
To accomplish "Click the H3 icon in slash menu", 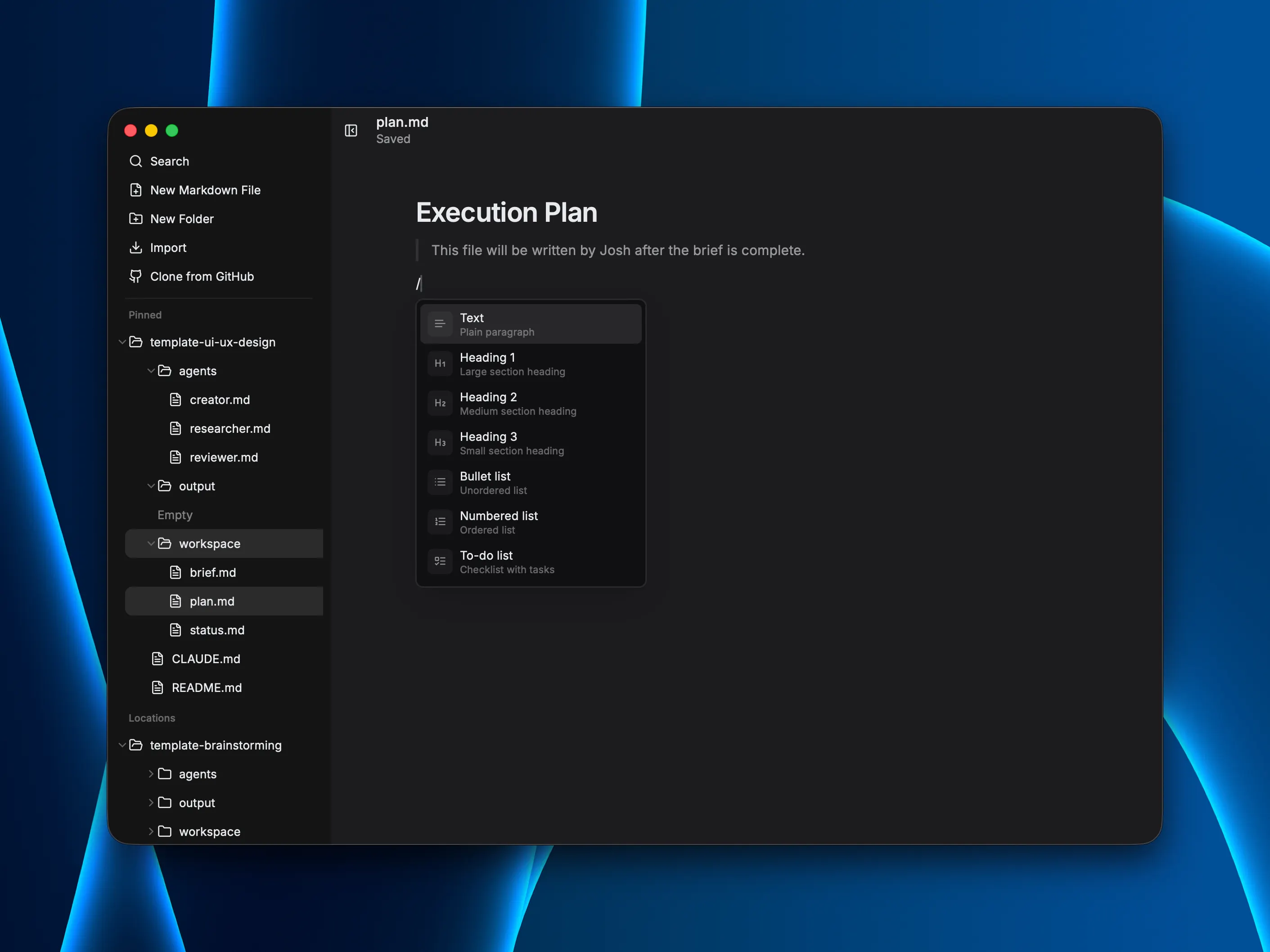I will tap(440, 442).
